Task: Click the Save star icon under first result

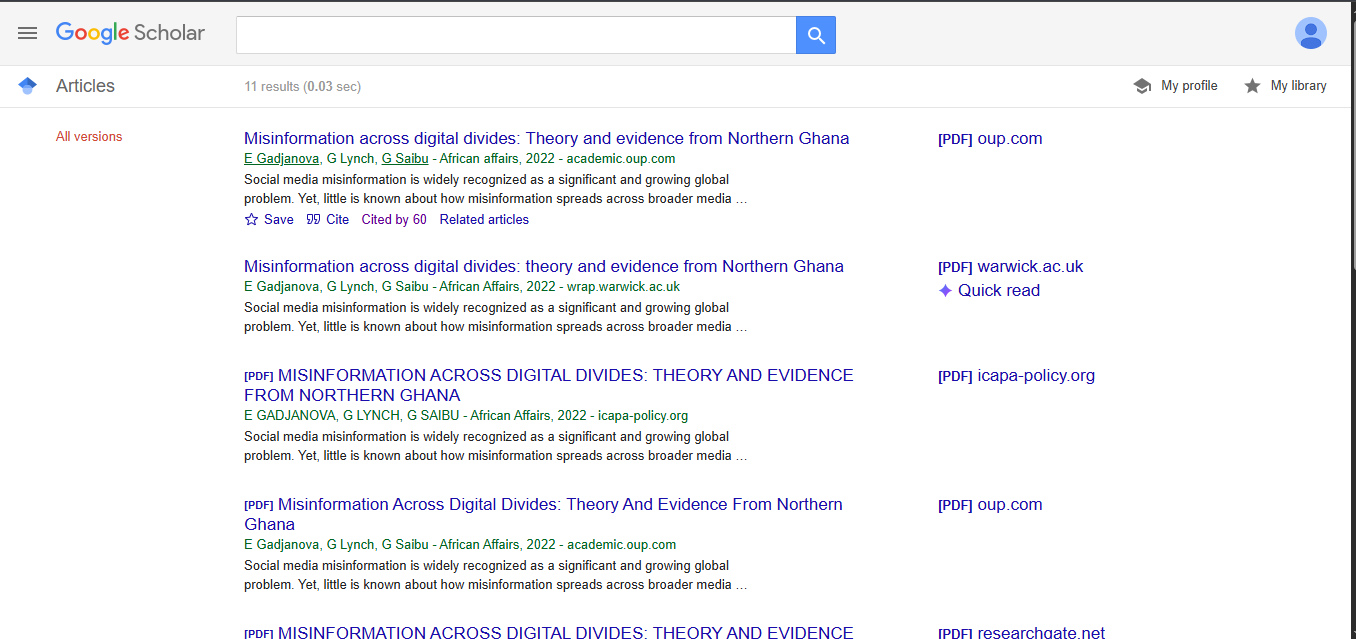Action: (251, 219)
